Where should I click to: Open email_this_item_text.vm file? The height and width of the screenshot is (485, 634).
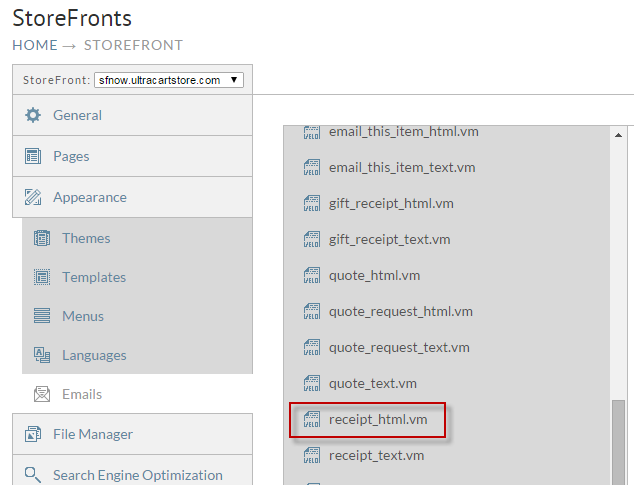pos(402,167)
